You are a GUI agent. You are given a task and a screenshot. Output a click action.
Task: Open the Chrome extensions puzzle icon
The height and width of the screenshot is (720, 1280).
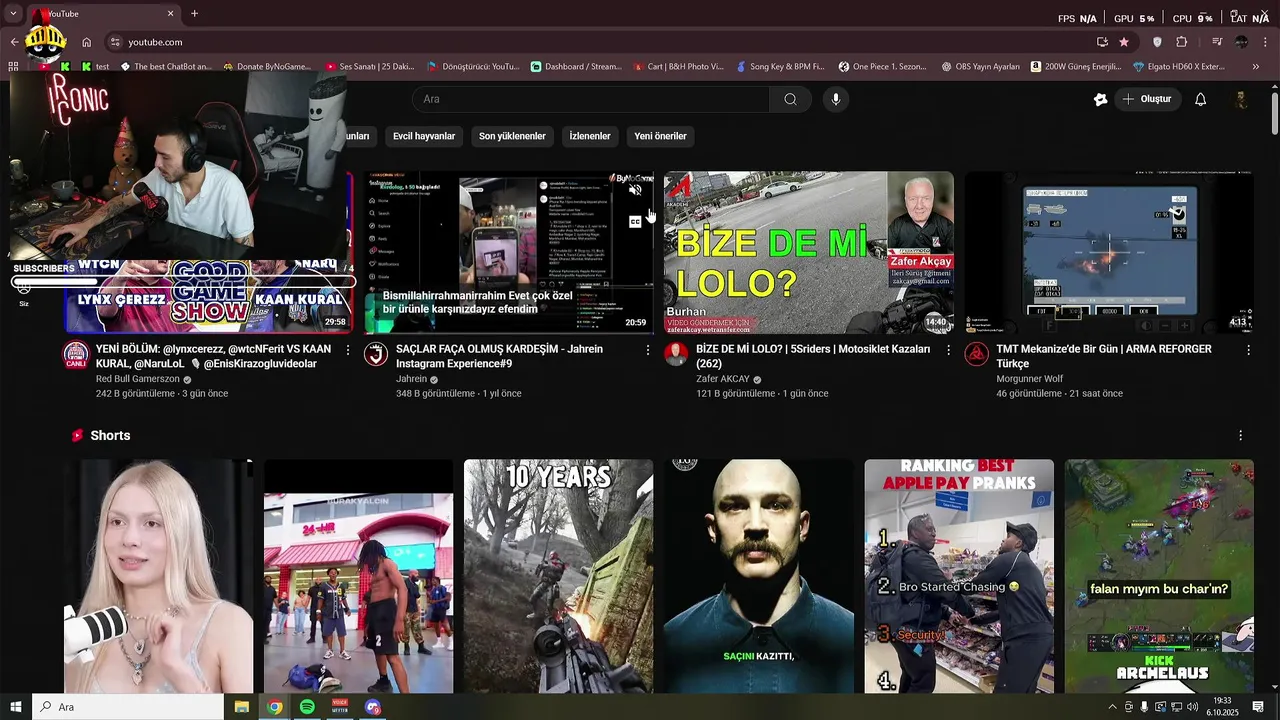tap(1182, 42)
